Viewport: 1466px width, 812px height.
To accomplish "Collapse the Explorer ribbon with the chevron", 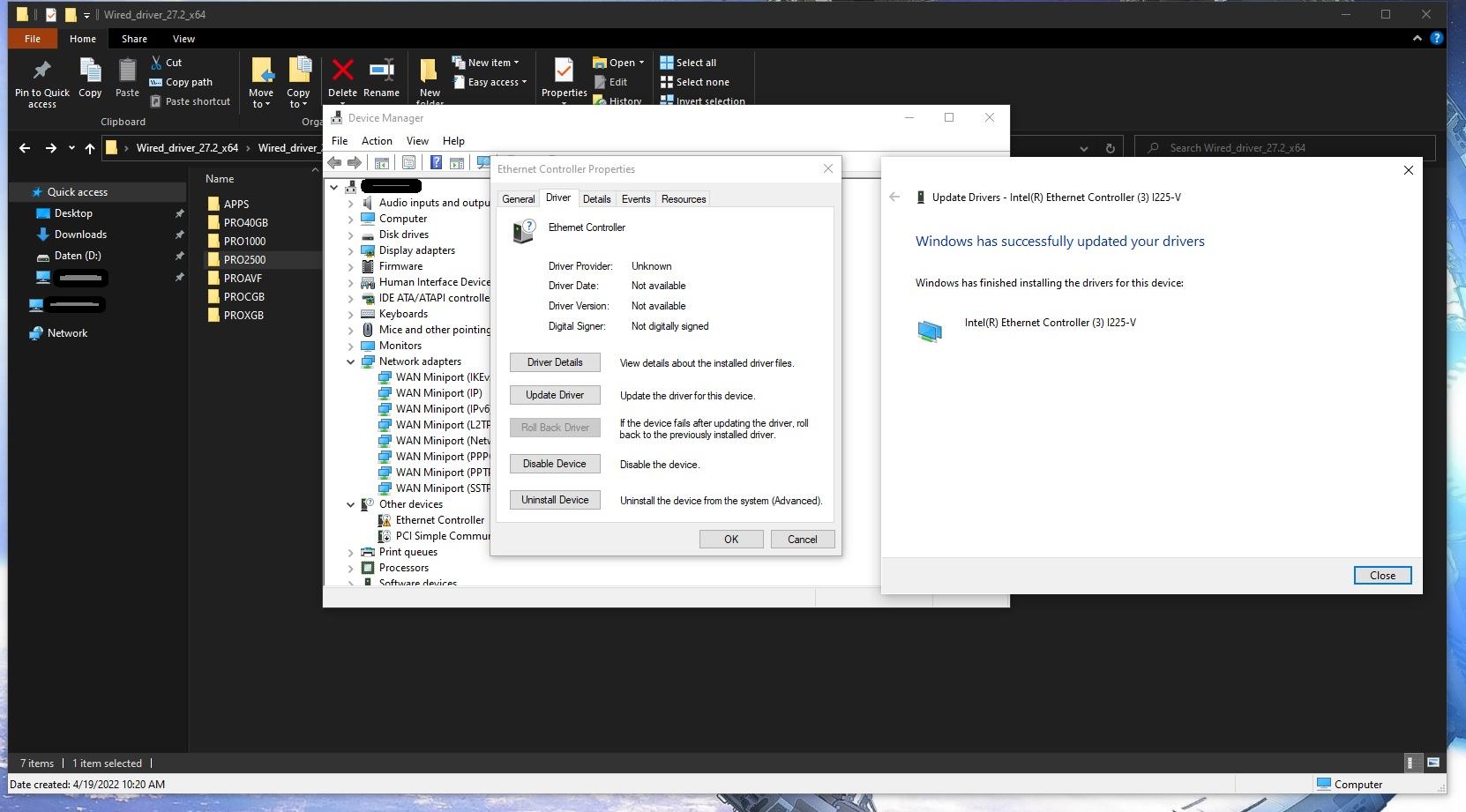I will 1417,39.
